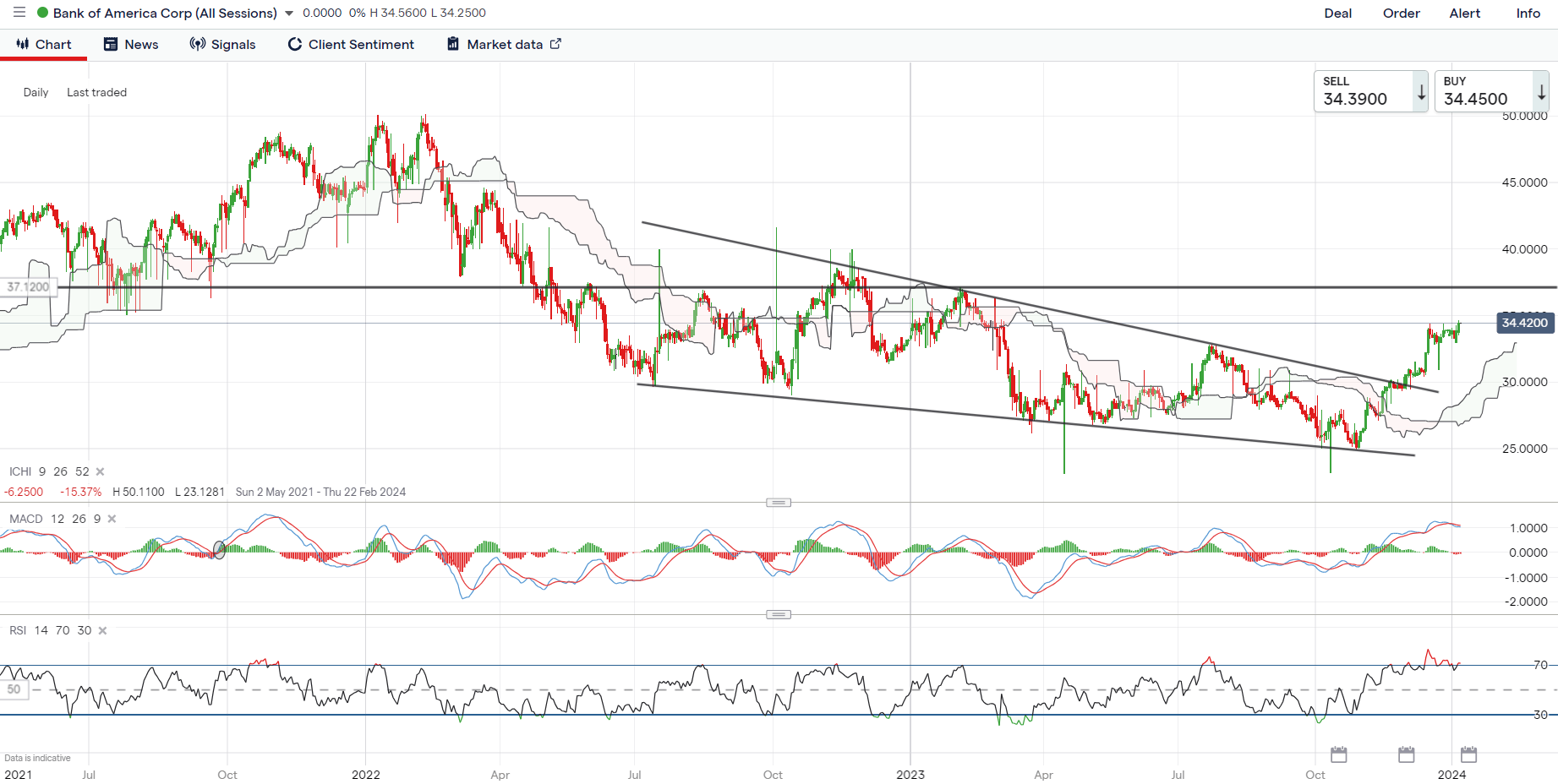The width and height of the screenshot is (1558, 784).
Task: Open MACD 12 26 9 indicator settings
Action: [55, 520]
